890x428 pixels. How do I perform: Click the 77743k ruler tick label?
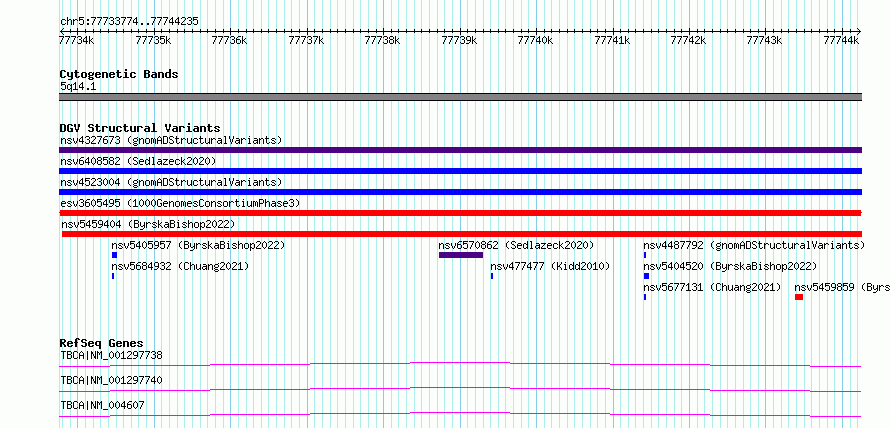(x=765, y=40)
